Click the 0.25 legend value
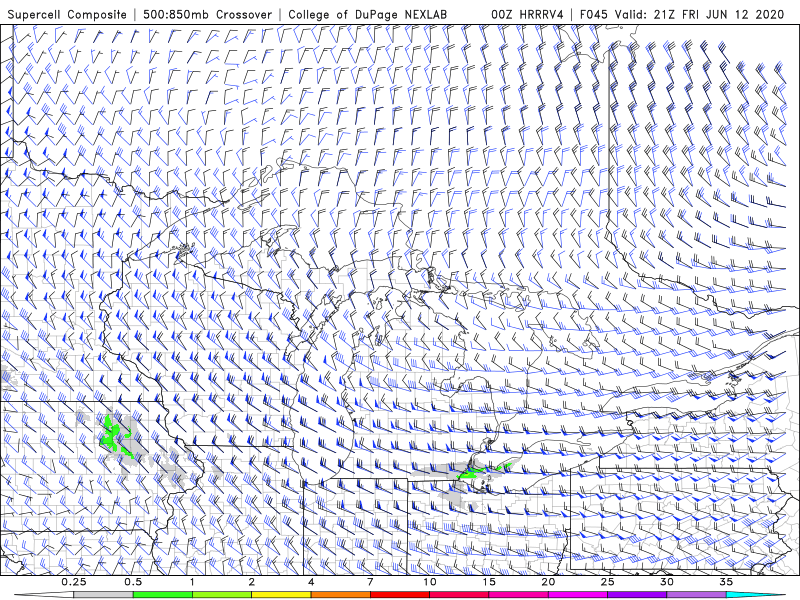Viewport: 800px width, 600px height. 74,582
